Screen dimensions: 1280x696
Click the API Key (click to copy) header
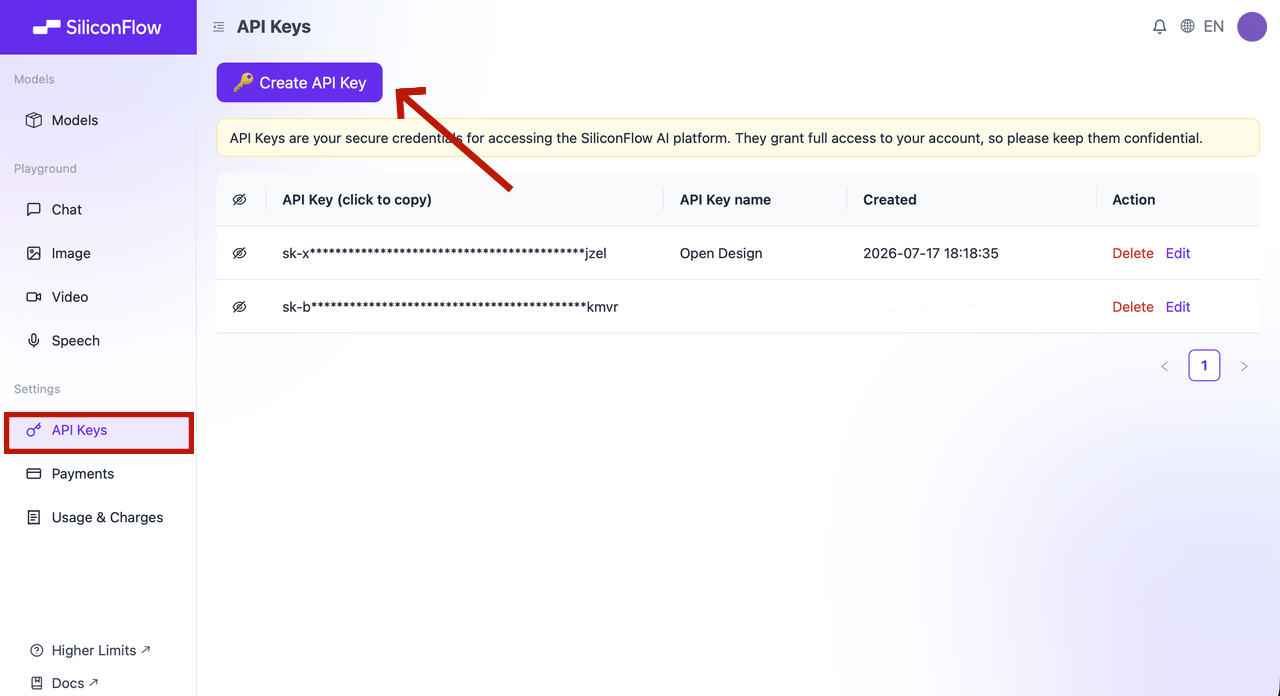[x=357, y=200]
